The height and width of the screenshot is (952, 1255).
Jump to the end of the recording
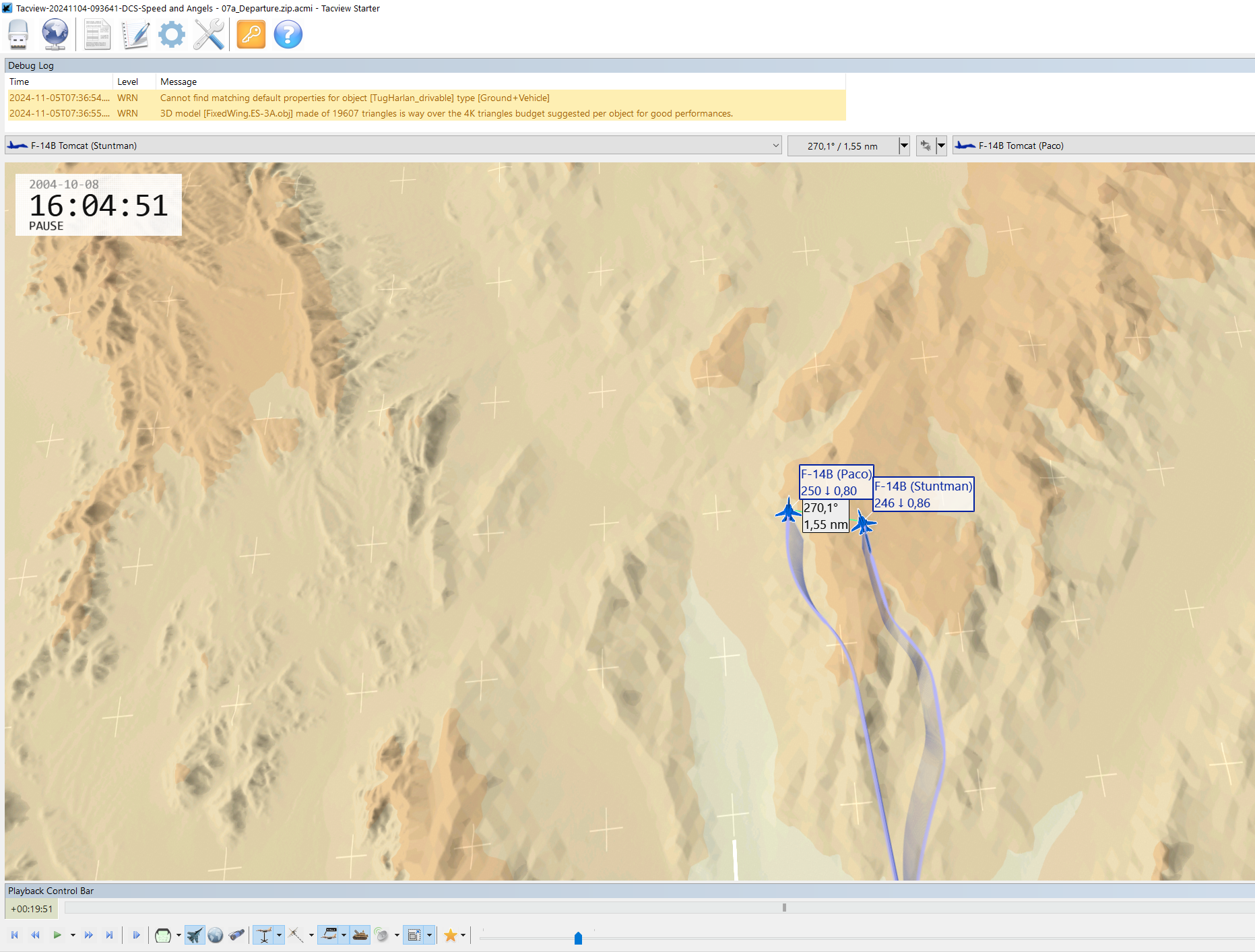click(x=109, y=935)
